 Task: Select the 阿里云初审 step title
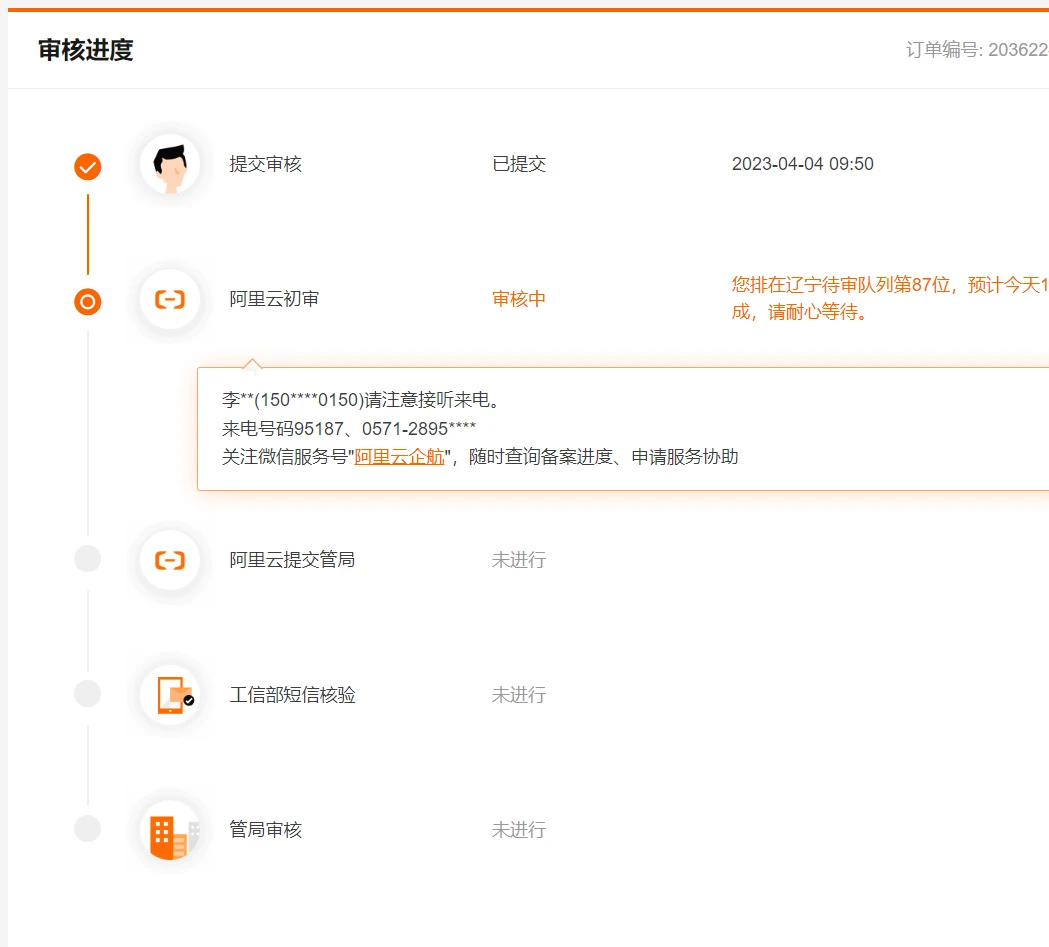pos(274,299)
